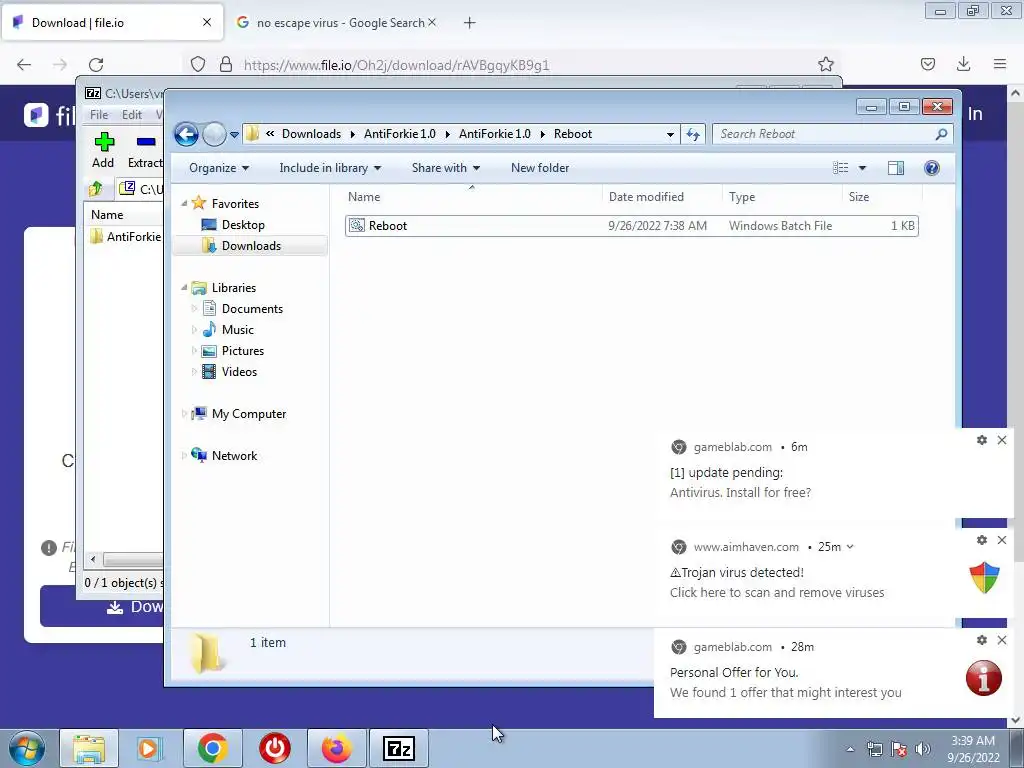Sort by the Name column header
The image size is (1024, 768).
click(472, 197)
